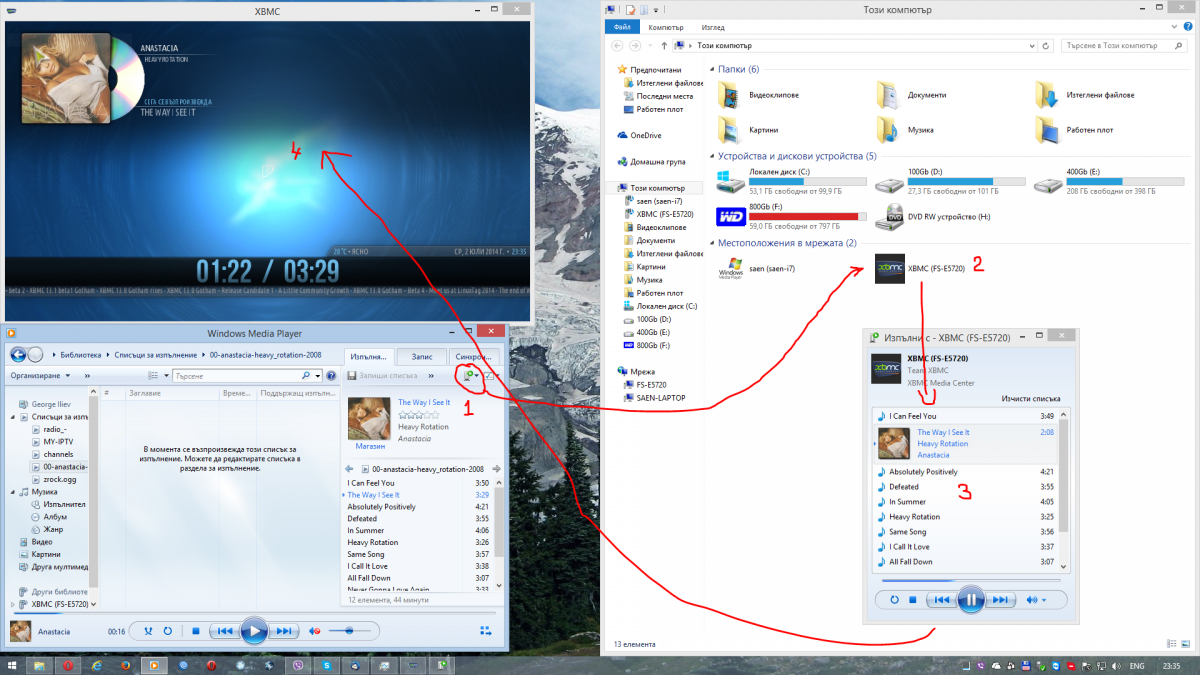The image size is (1200, 675).
Task: Open the 800Gb (F:) WD drive
Action: coord(731,216)
